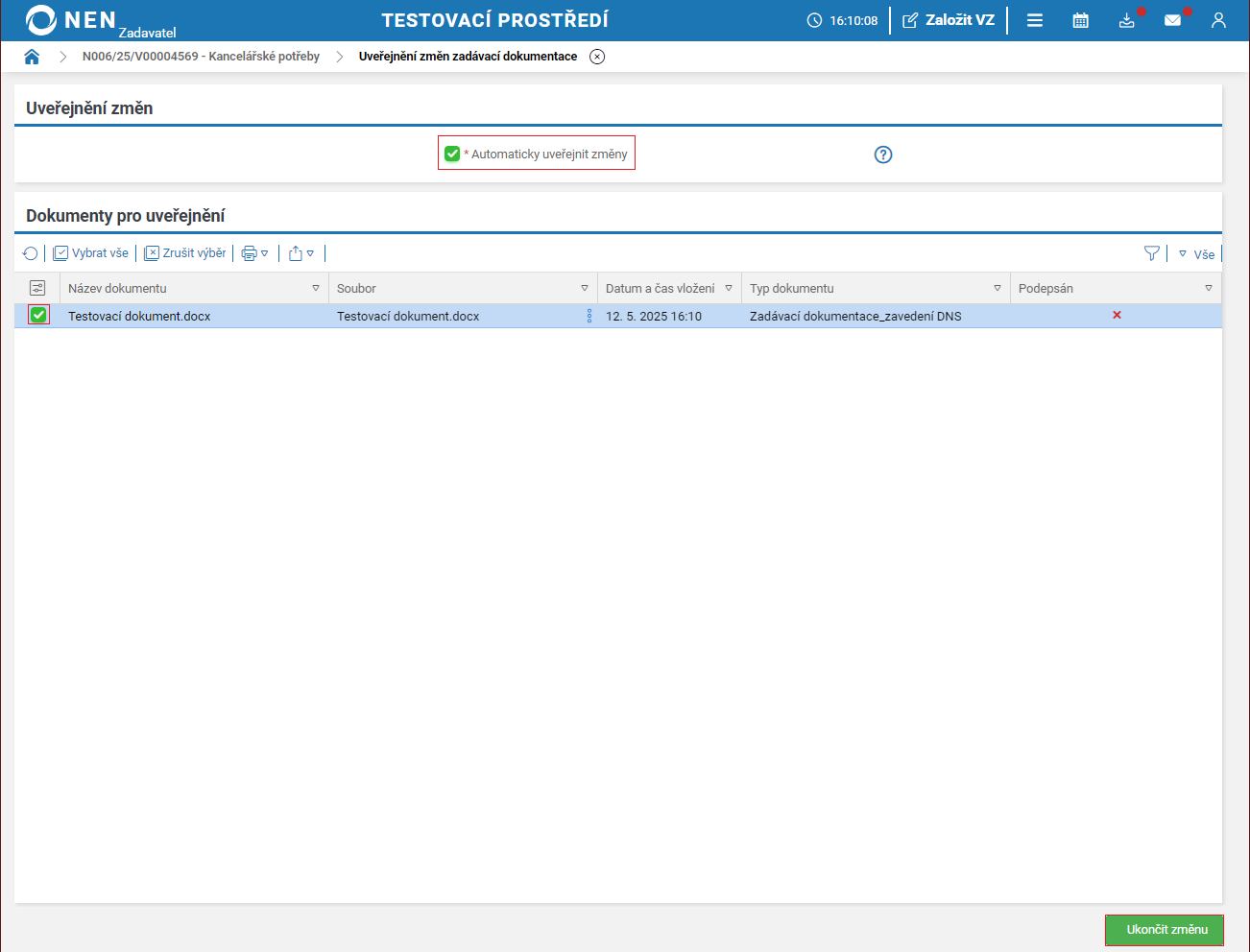Close the Uveřejnění změn breadcrumb tab

click(597, 57)
